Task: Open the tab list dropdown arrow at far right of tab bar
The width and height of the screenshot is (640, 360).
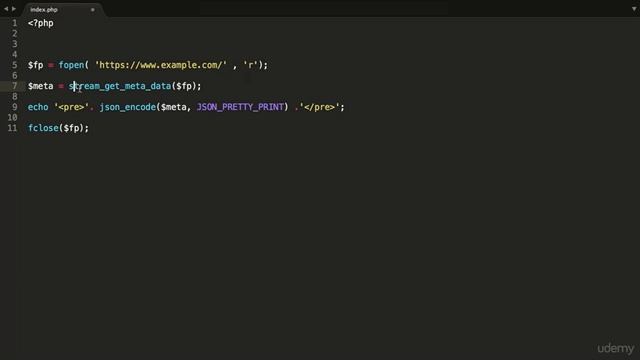Action: 634,9
